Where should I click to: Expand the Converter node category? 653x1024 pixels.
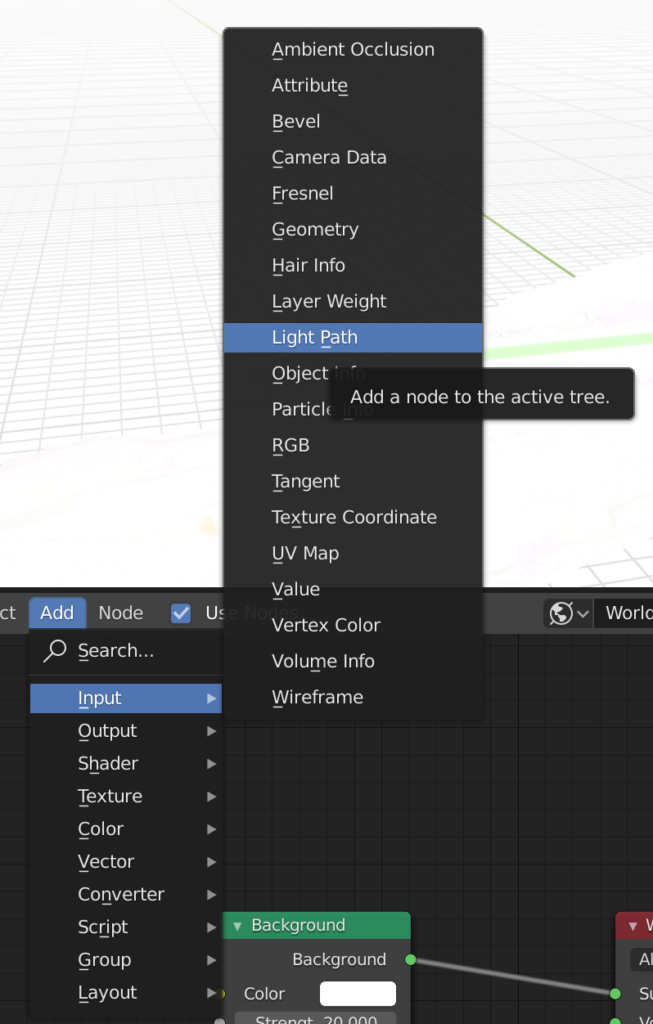pyautogui.click(x=126, y=894)
